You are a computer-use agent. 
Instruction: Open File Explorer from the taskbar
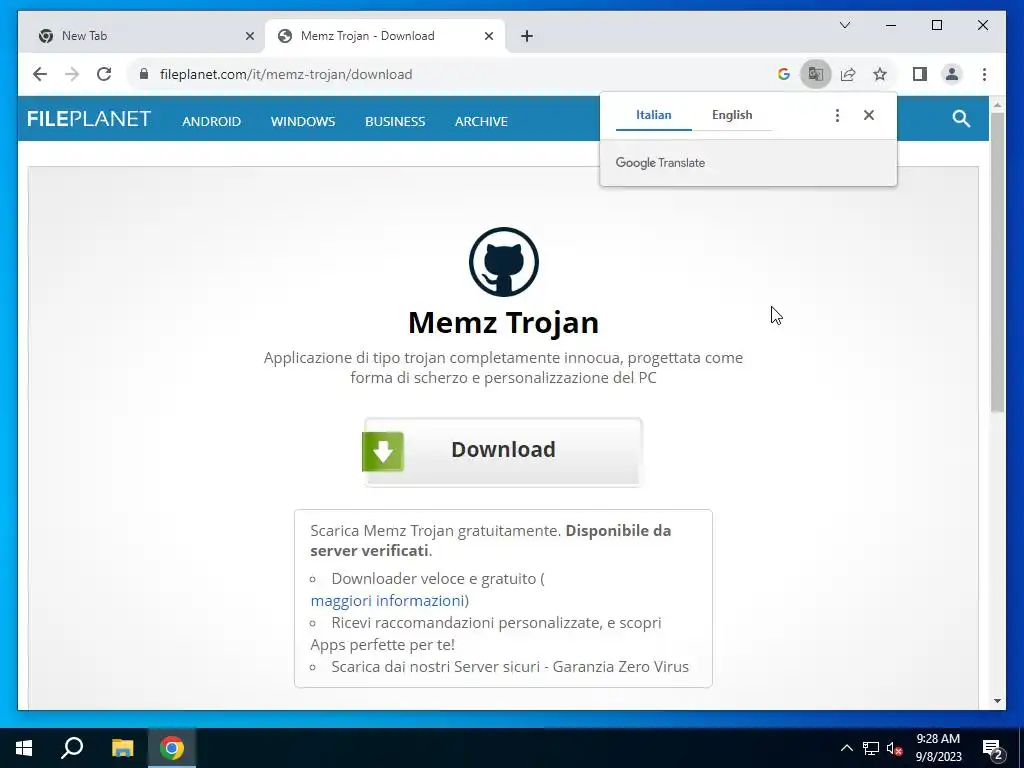(x=122, y=748)
